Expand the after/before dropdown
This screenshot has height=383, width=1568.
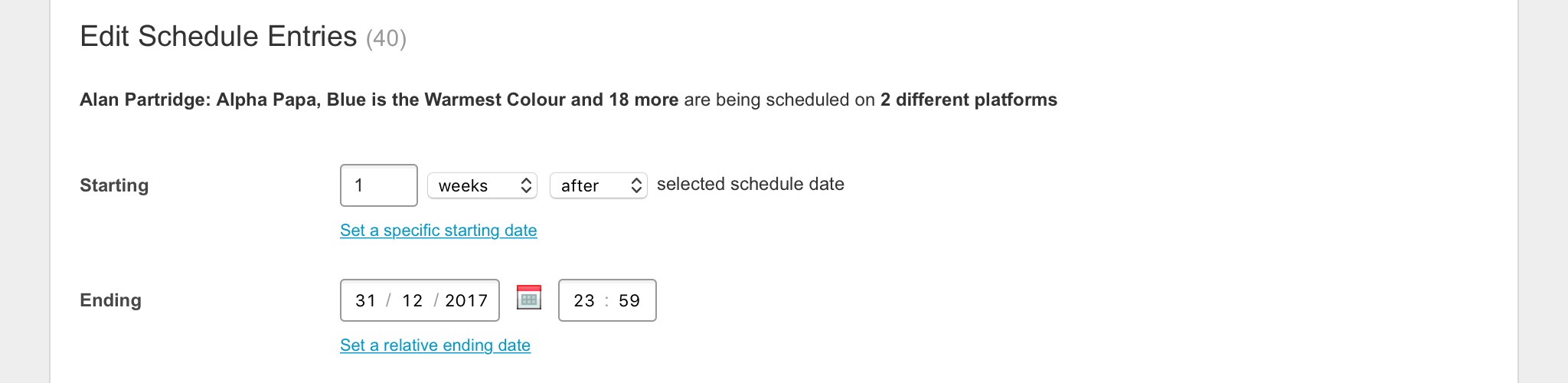598,185
